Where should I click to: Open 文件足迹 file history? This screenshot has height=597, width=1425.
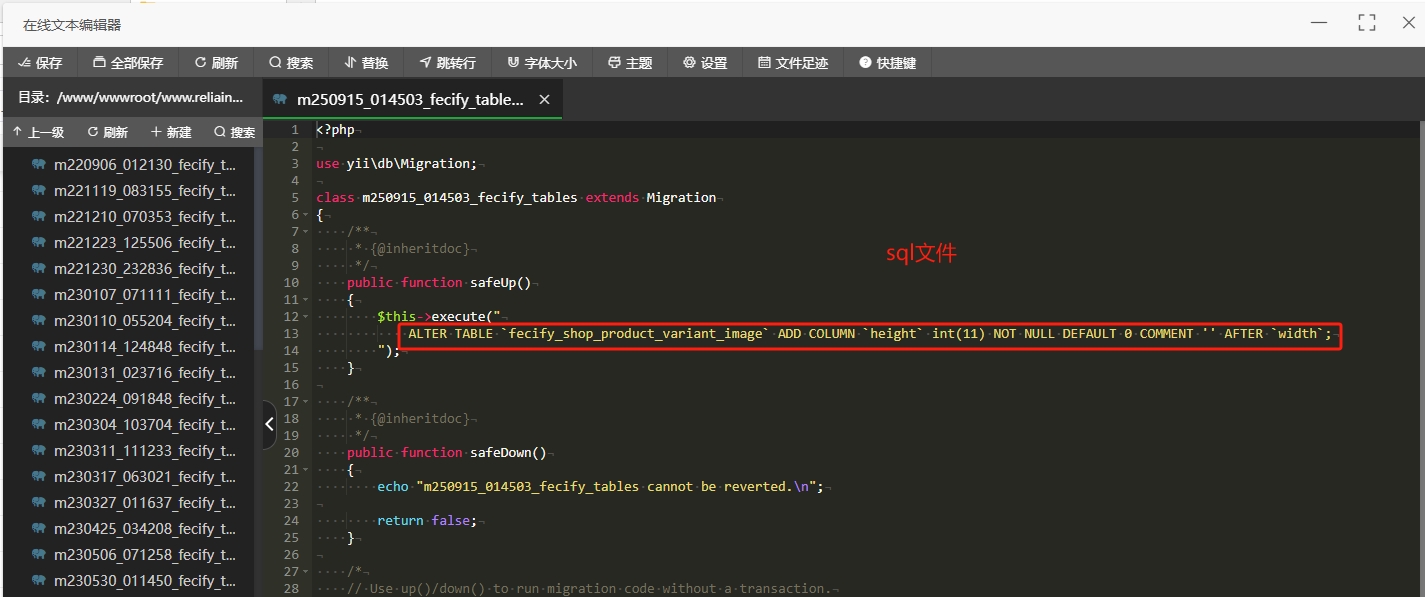click(x=793, y=63)
